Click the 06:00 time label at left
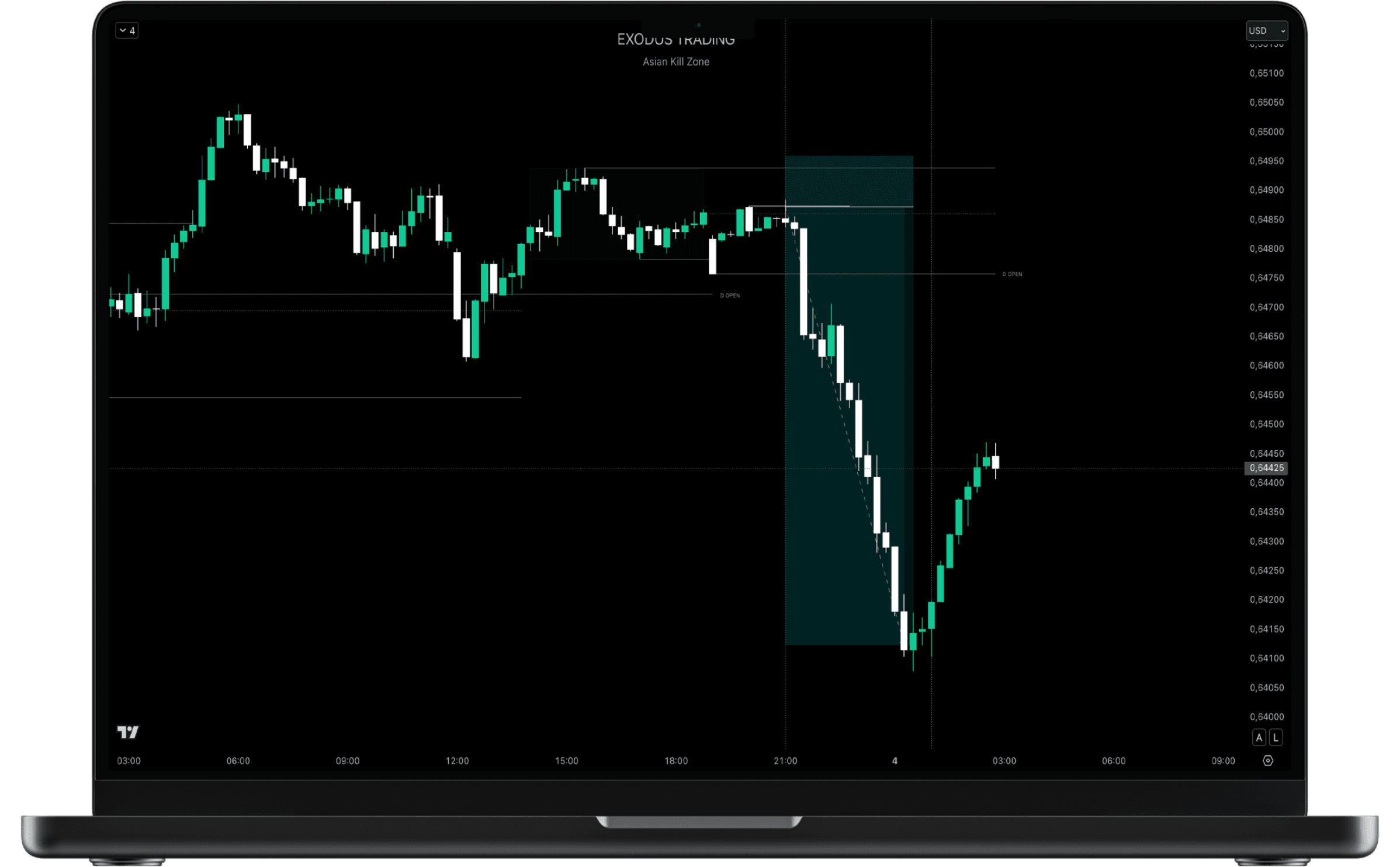The height and width of the screenshot is (867, 1400). [238, 761]
